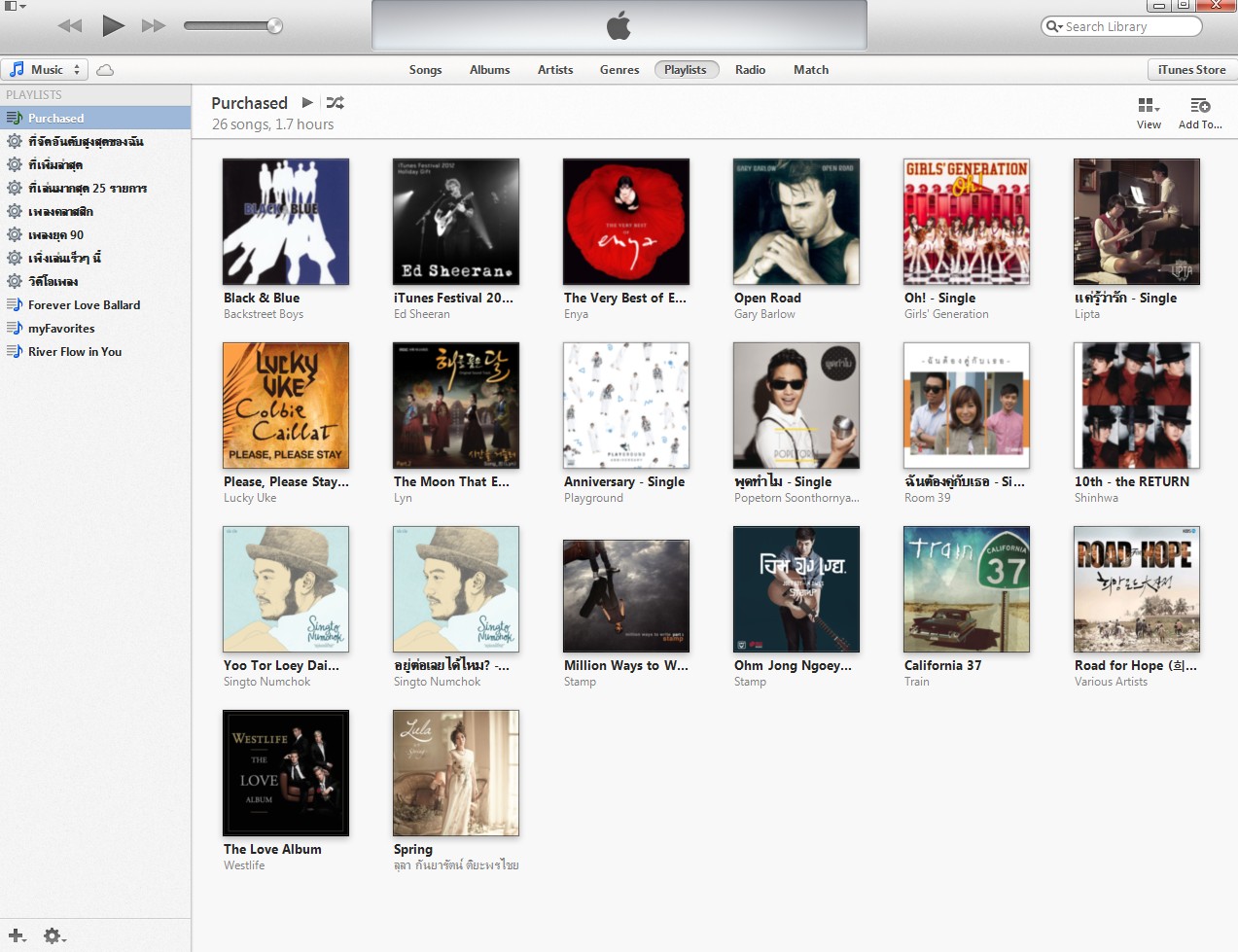This screenshot has height=952, width=1238.
Task: Click the Previous track rewind button
Action: (x=70, y=26)
